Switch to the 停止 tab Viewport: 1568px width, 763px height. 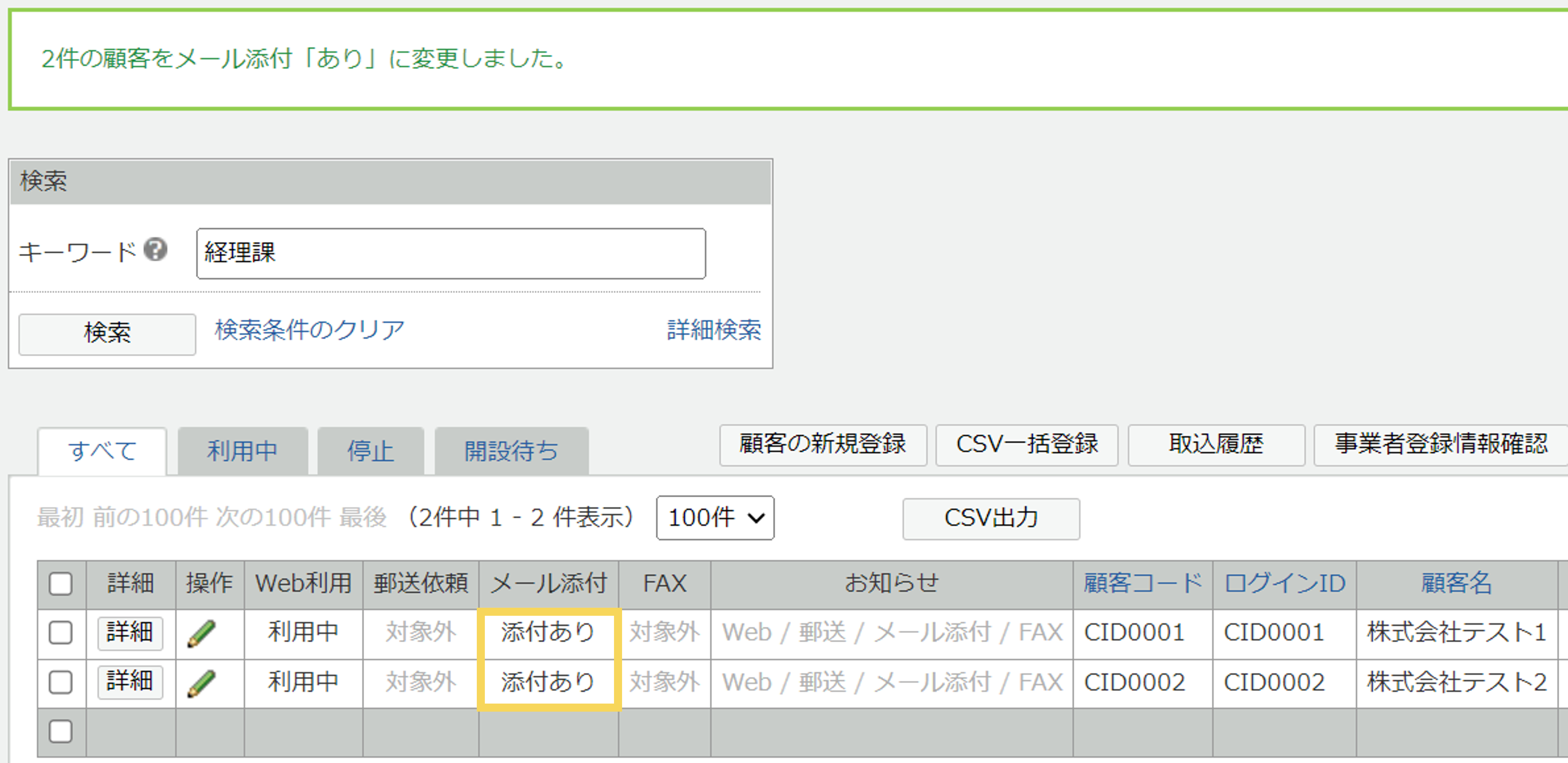tap(370, 451)
